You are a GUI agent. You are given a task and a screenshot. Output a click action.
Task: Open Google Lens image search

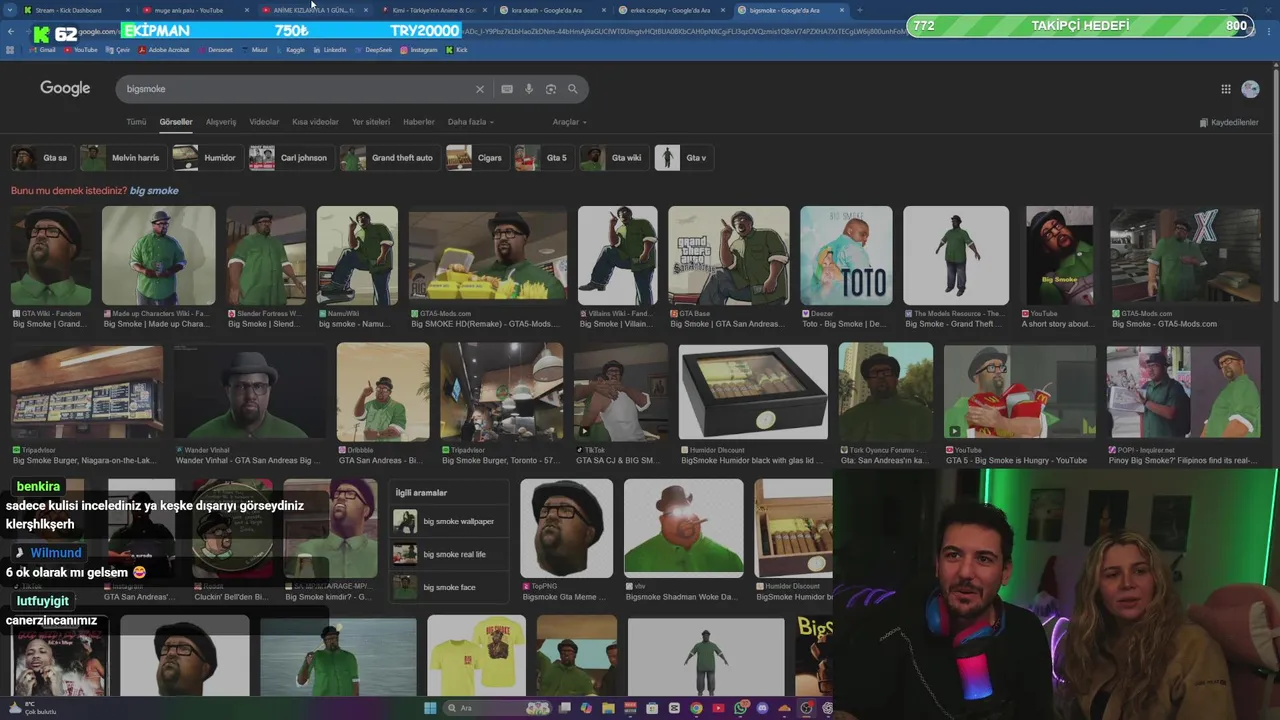(551, 89)
